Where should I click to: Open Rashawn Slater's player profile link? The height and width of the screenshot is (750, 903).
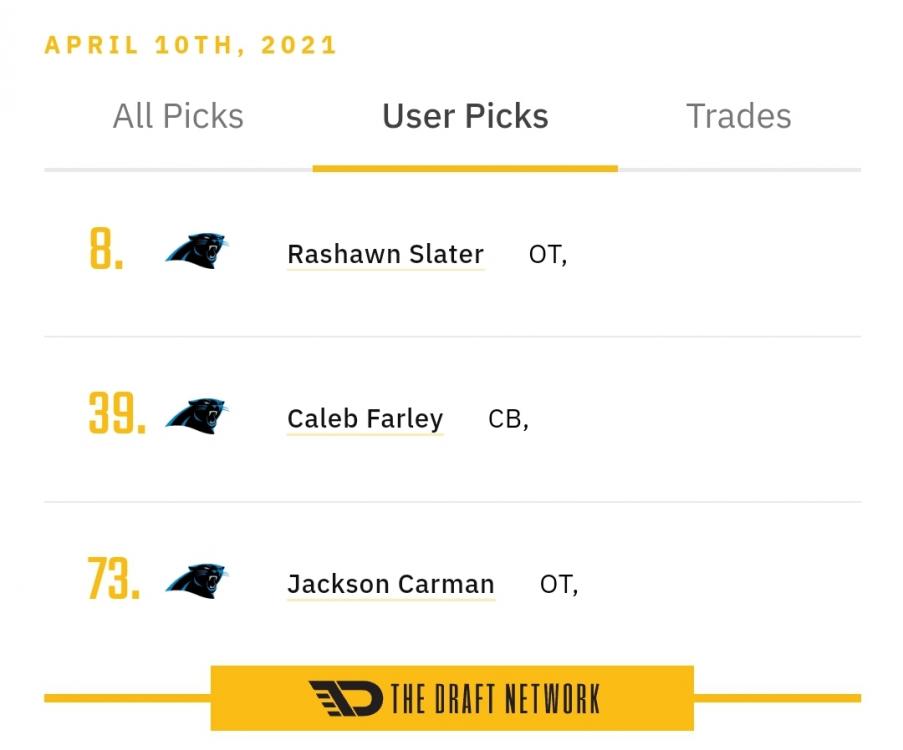[x=385, y=254]
